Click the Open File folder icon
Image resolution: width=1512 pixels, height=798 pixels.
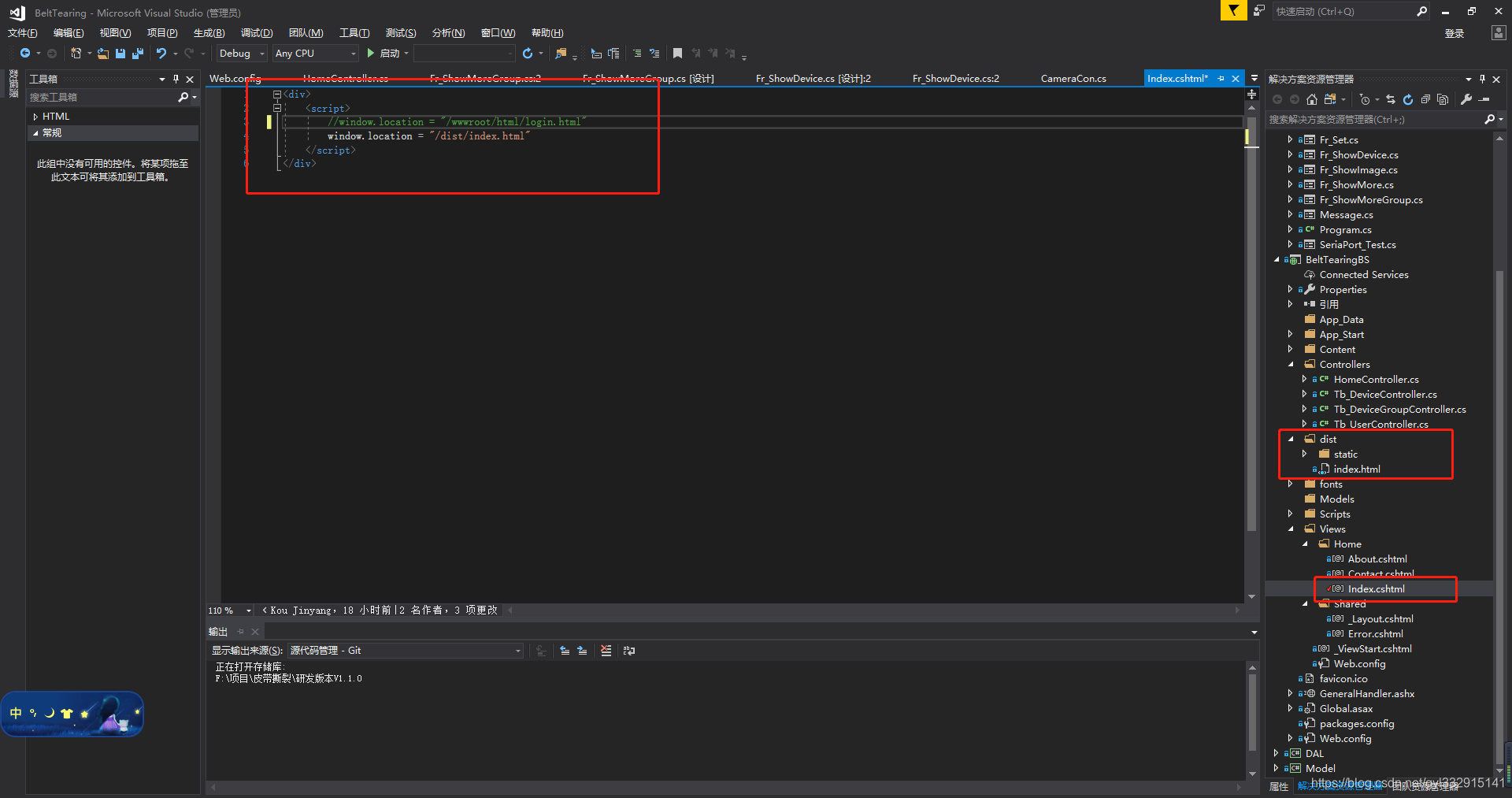pos(103,54)
